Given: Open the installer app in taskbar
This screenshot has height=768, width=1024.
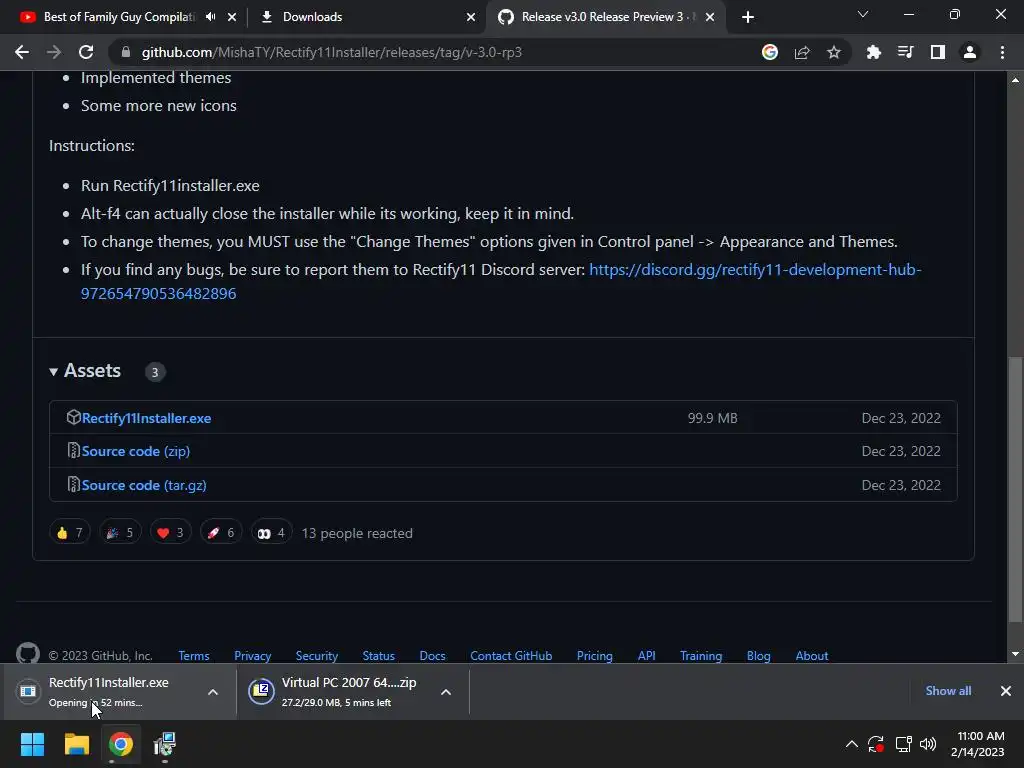Looking at the screenshot, I should point(165,744).
